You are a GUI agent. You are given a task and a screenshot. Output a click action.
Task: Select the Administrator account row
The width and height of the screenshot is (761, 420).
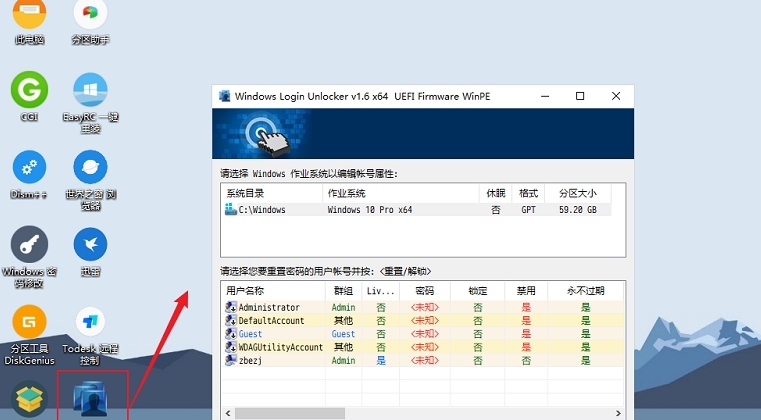tap(423, 307)
